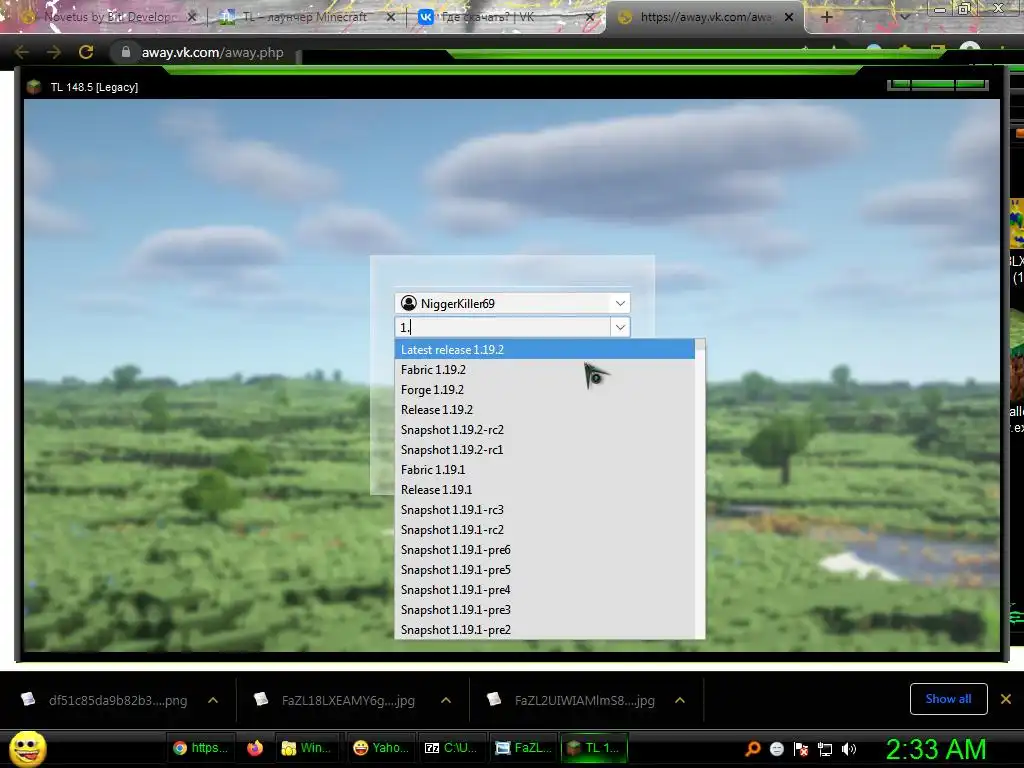The height and width of the screenshot is (768, 1024).
Task: Select Snapshot 1.19.1-pre5
Action: point(545,569)
